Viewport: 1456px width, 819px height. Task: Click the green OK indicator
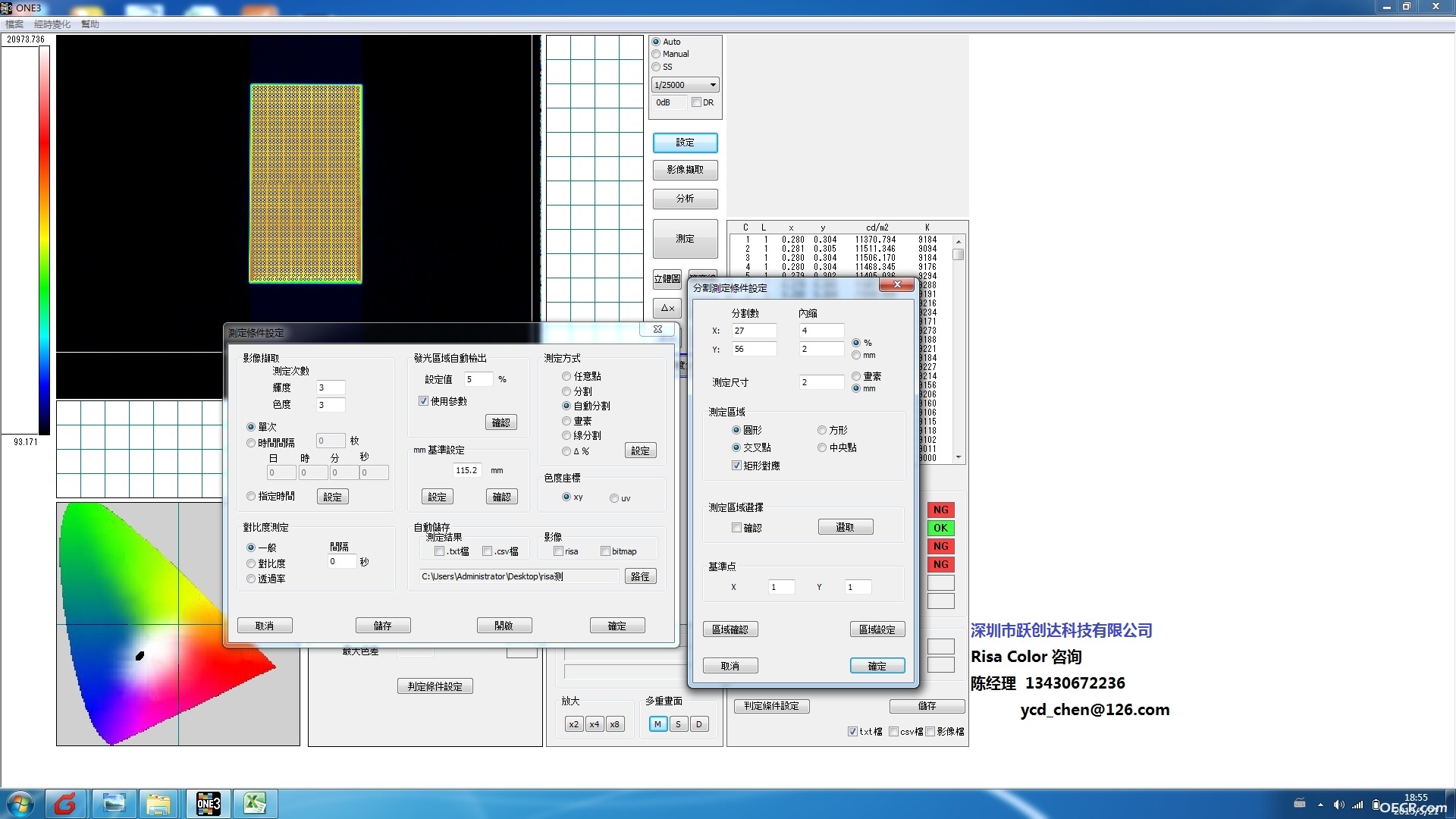tap(941, 528)
